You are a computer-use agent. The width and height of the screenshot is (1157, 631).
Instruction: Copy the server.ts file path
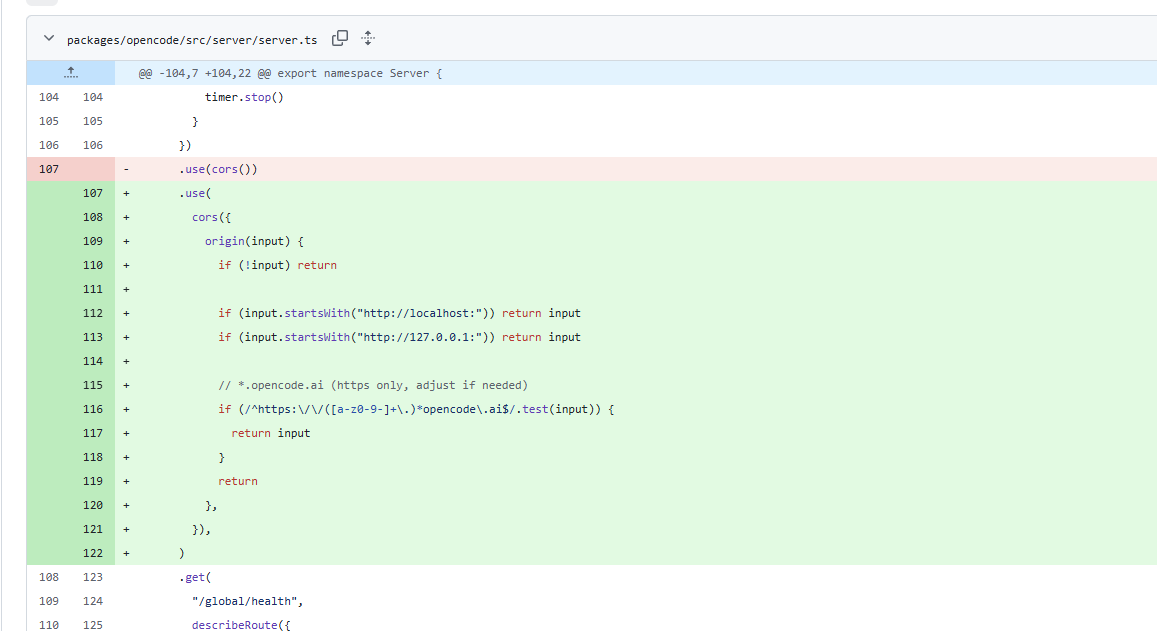tap(339, 38)
